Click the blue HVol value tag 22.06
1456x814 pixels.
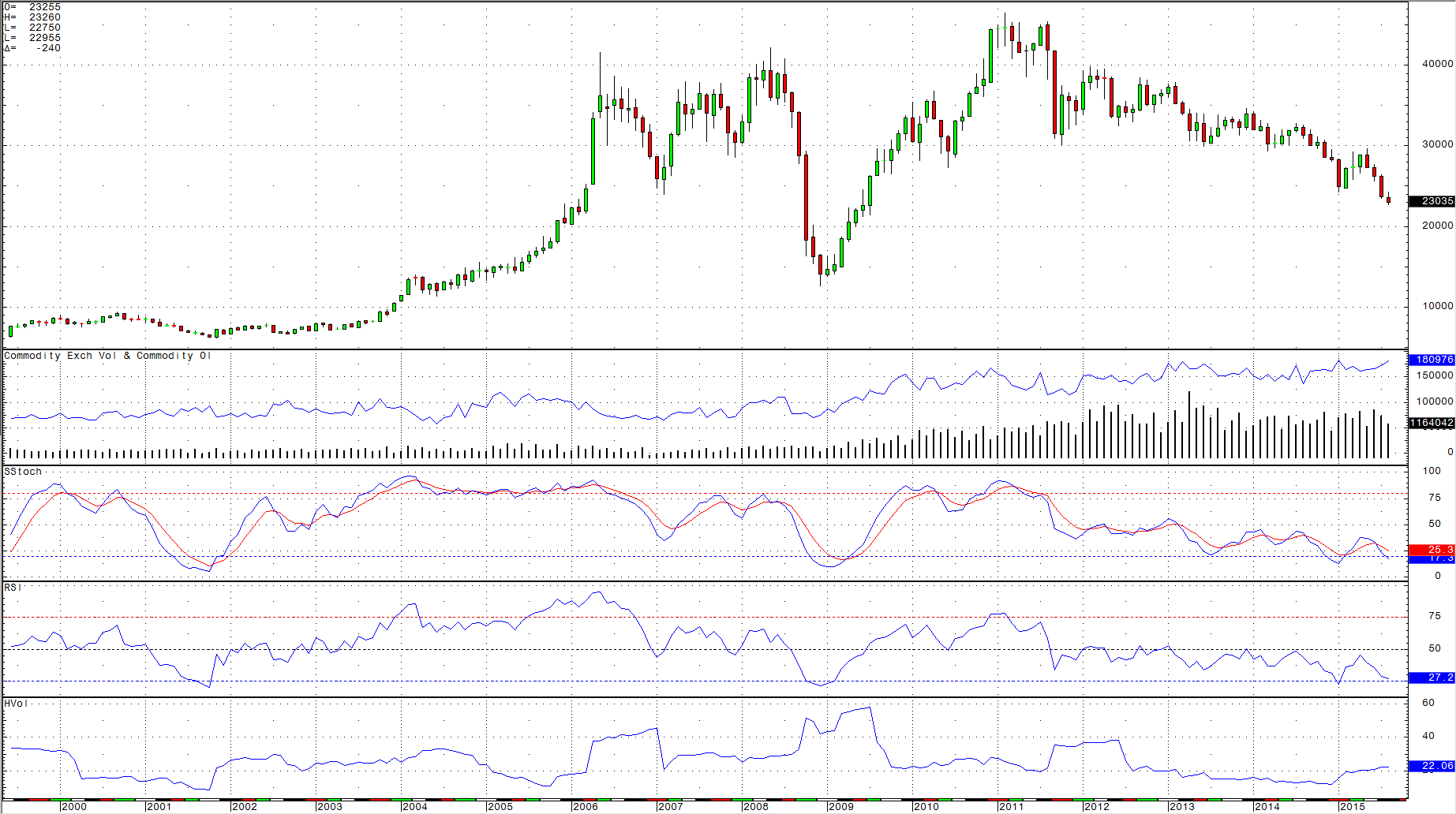1432,766
